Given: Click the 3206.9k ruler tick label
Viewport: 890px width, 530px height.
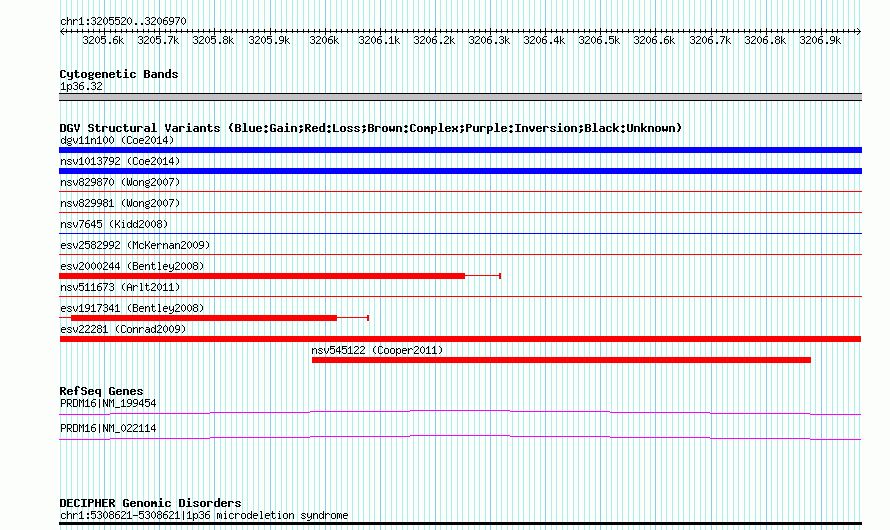Looking at the screenshot, I should 820,40.
